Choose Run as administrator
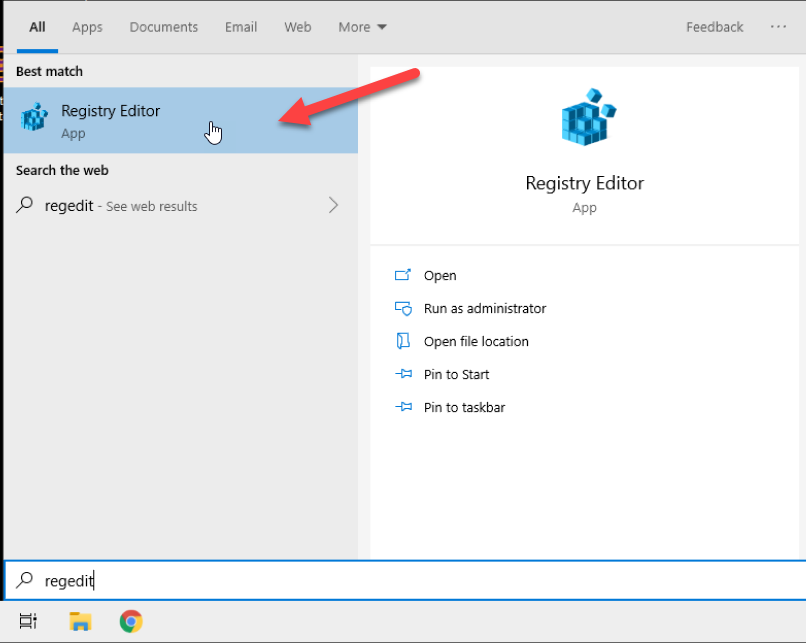This screenshot has width=806, height=643. pyautogui.click(x=485, y=308)
